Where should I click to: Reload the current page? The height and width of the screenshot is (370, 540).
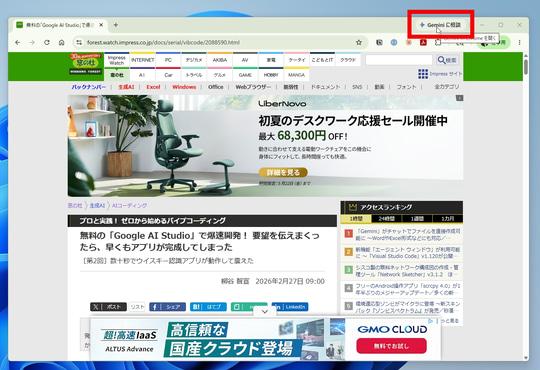coord(47,42)
